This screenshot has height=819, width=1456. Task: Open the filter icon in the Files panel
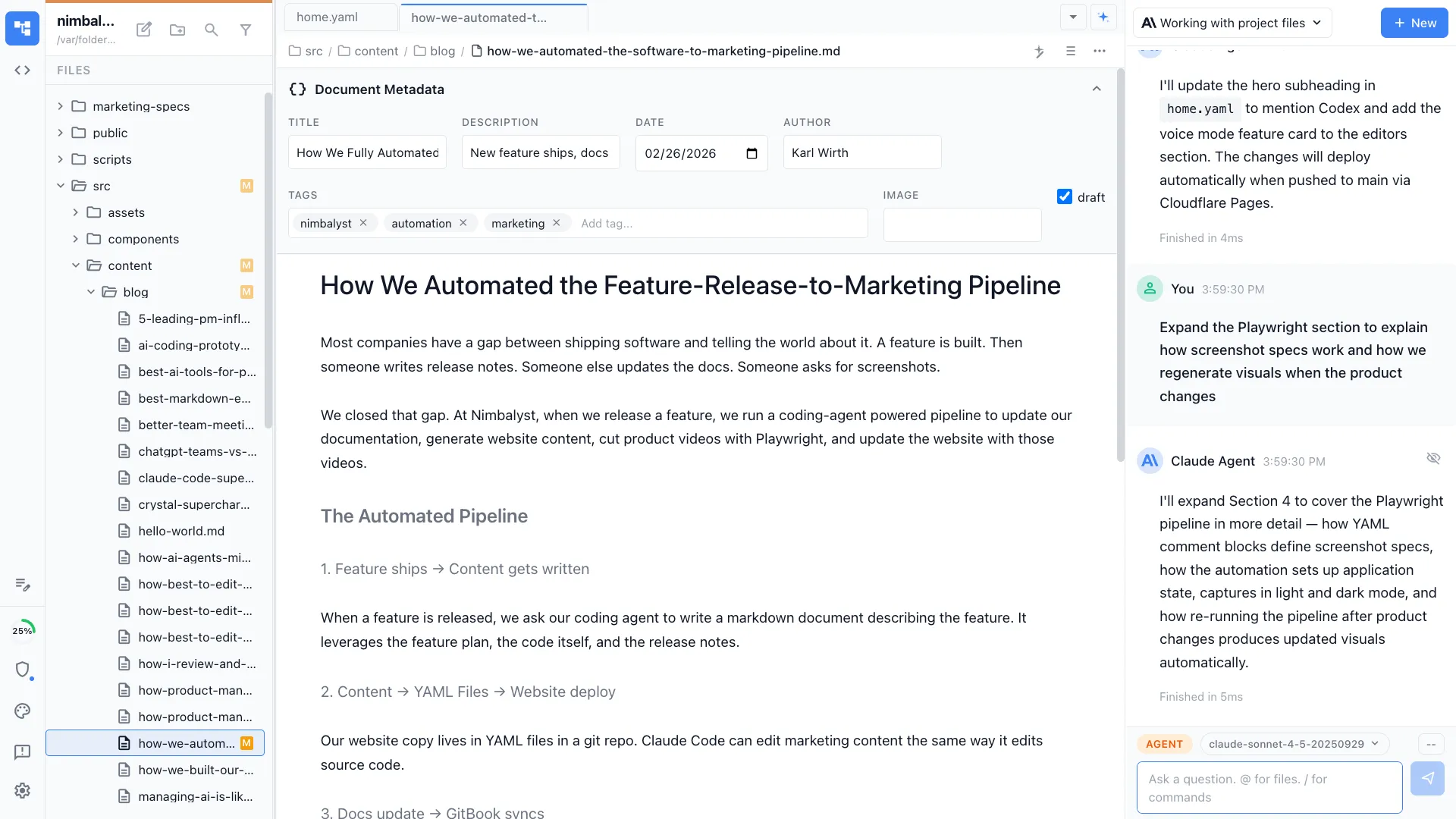[246, 30]
